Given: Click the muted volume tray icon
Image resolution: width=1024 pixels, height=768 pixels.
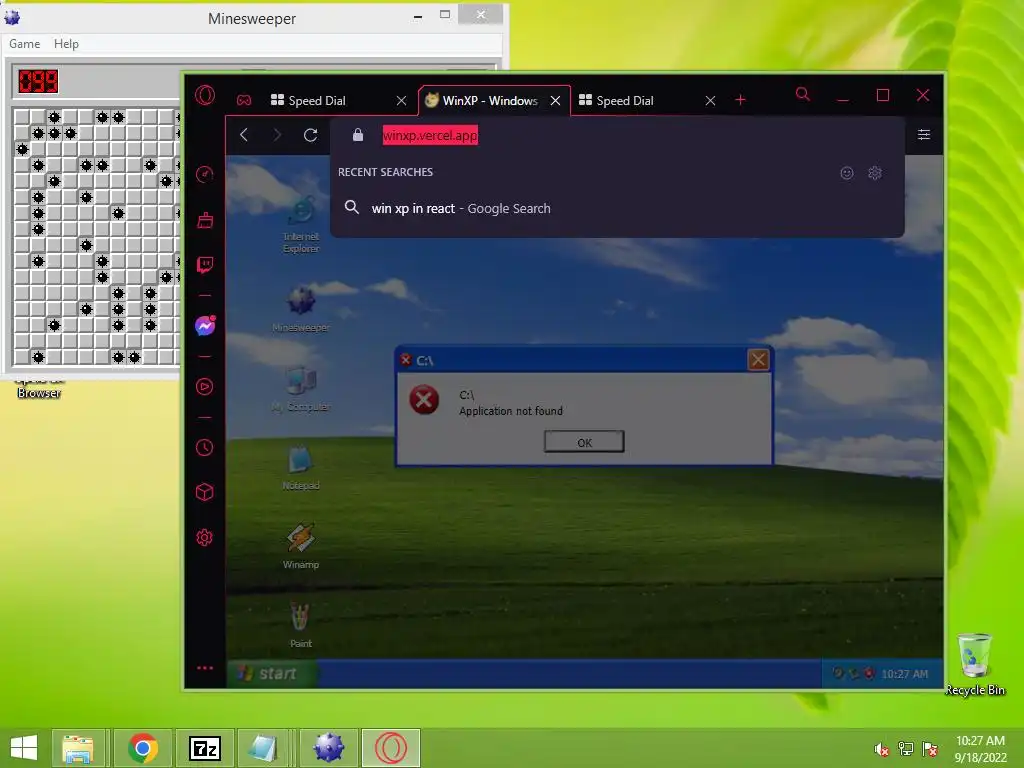Looking at the screenshot, I should (x=882, y=749).
